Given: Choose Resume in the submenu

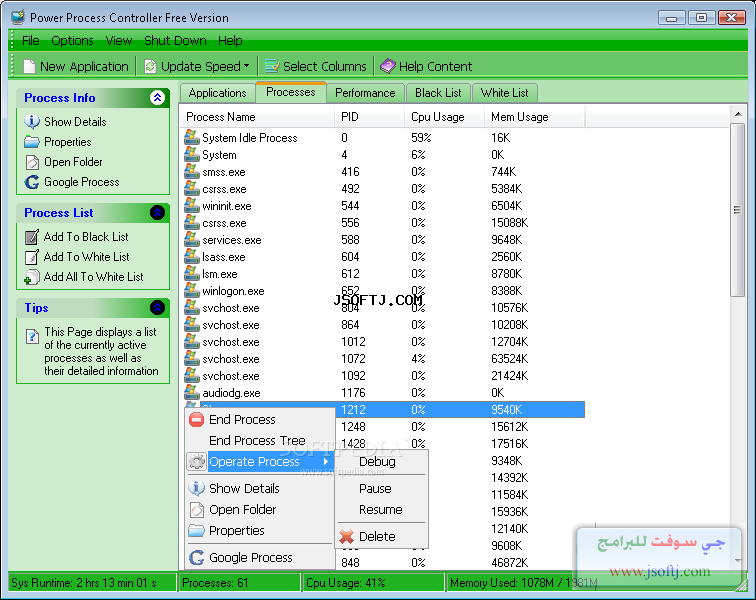Looking at the screenshot, I should [380, 509].
